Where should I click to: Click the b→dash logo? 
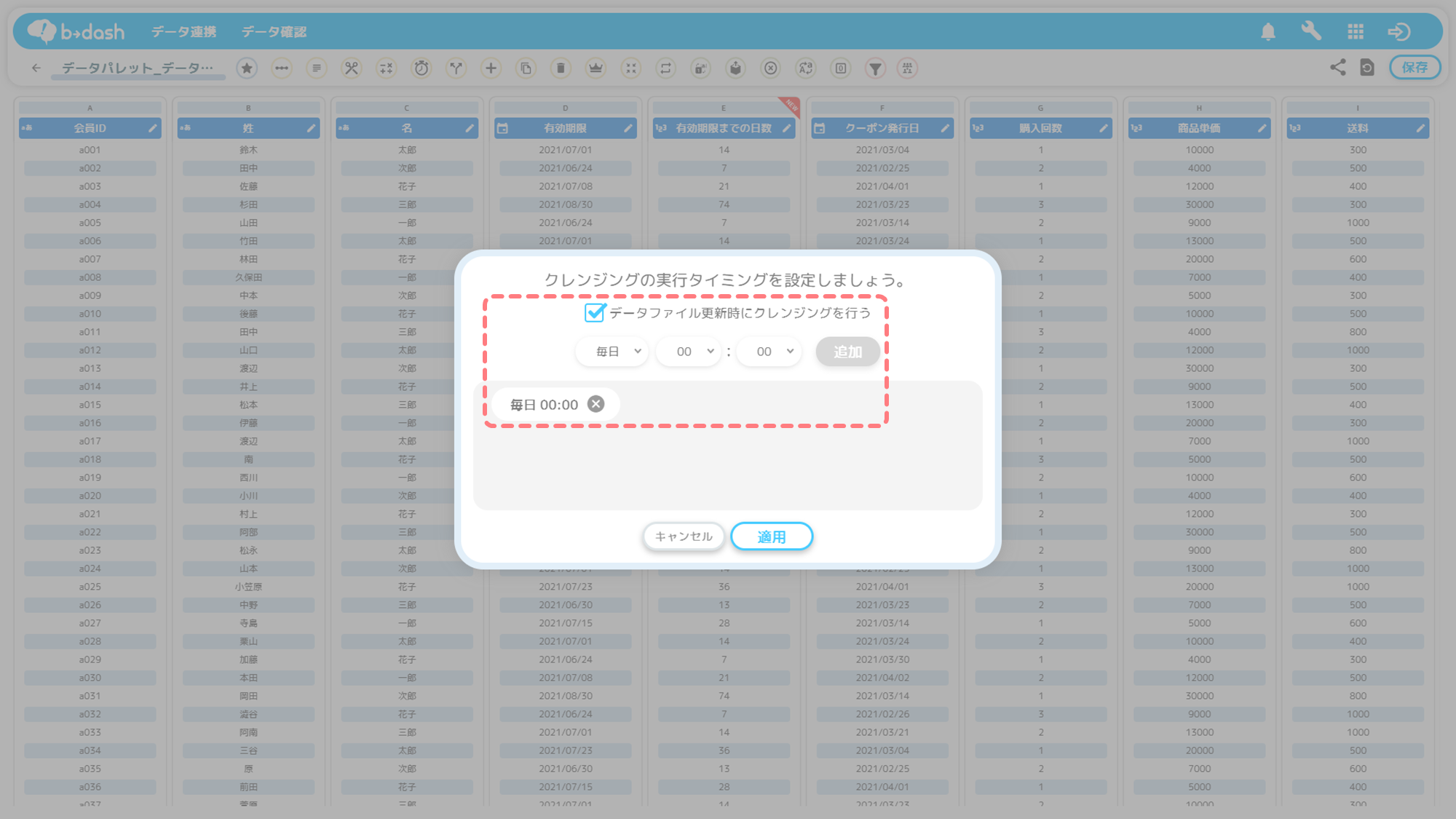[x=76, y=31]
